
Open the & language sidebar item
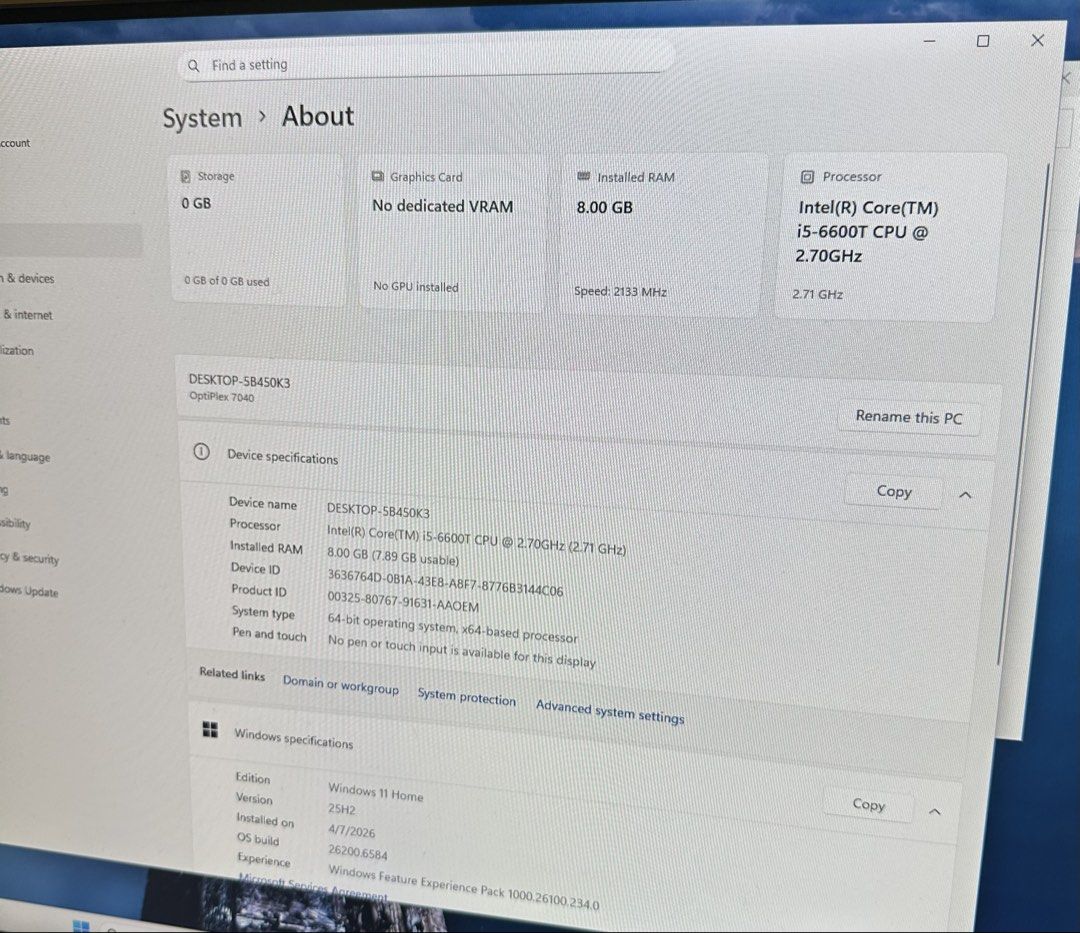click(x=25, y=456)
